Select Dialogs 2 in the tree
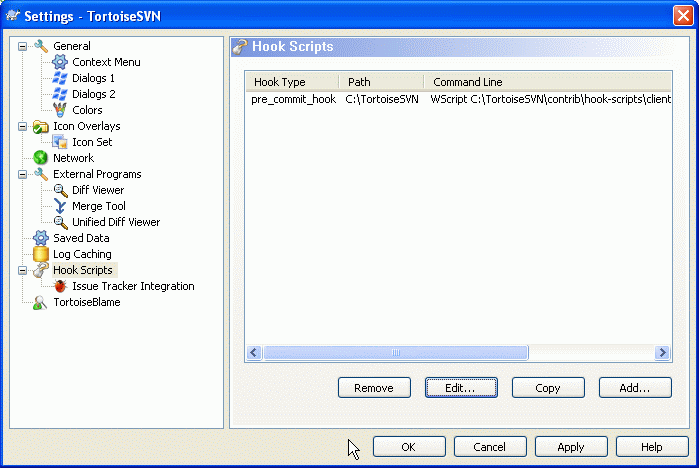 point(94,94)
